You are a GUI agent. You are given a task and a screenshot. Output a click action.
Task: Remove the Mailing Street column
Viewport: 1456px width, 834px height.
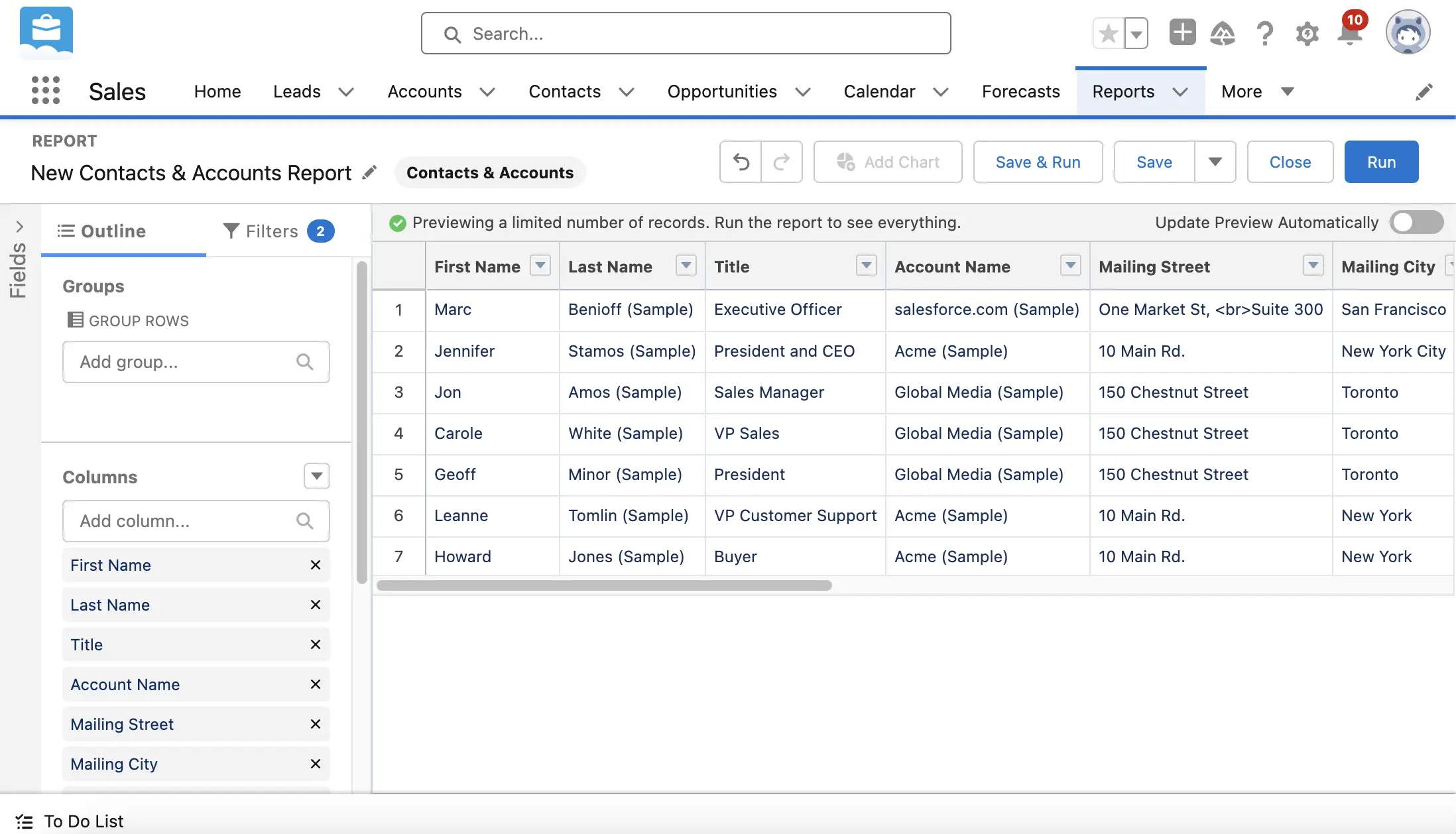pyautogui.click(x=316, y=724)
